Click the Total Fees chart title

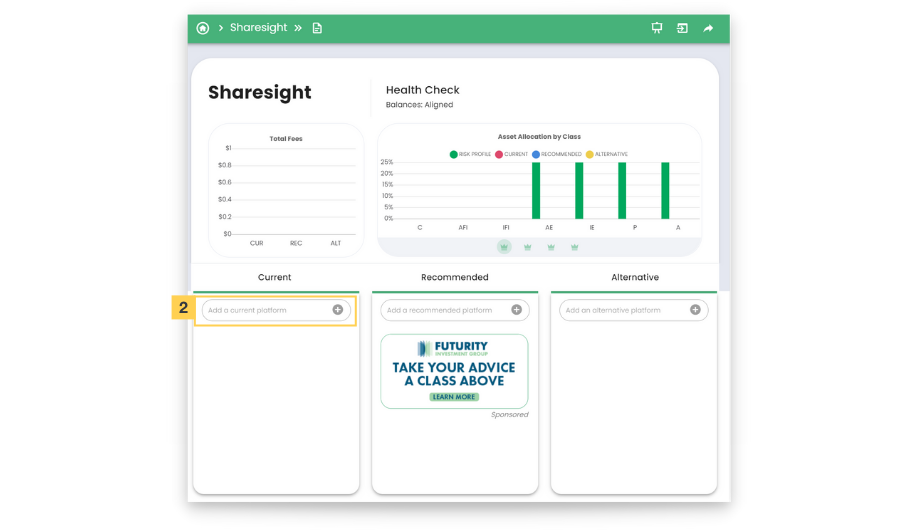pos(285,139)
